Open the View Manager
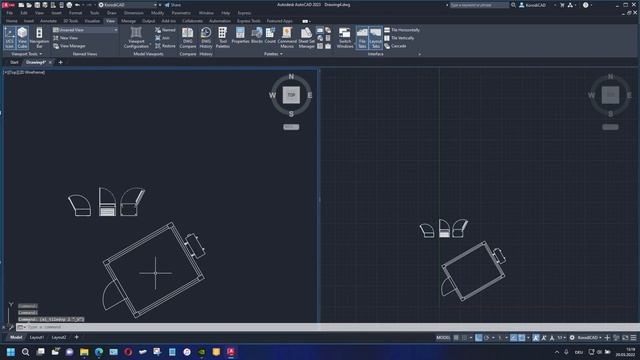Screen dimensions: 640x360 click(x=69, y=46)
